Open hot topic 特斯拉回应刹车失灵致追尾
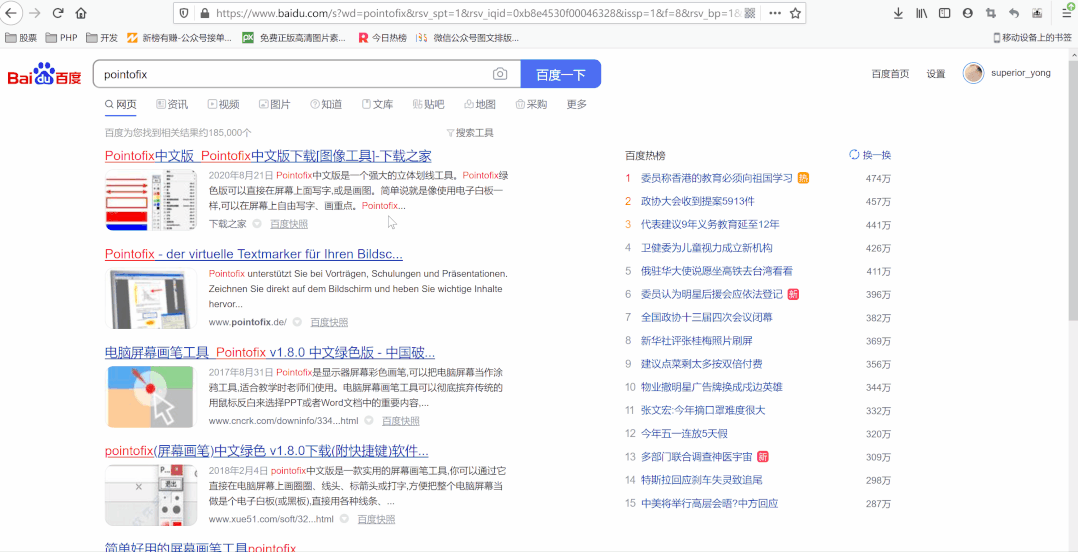The image size is (1078, 552). pyautogui.click(x=701, y=480)
